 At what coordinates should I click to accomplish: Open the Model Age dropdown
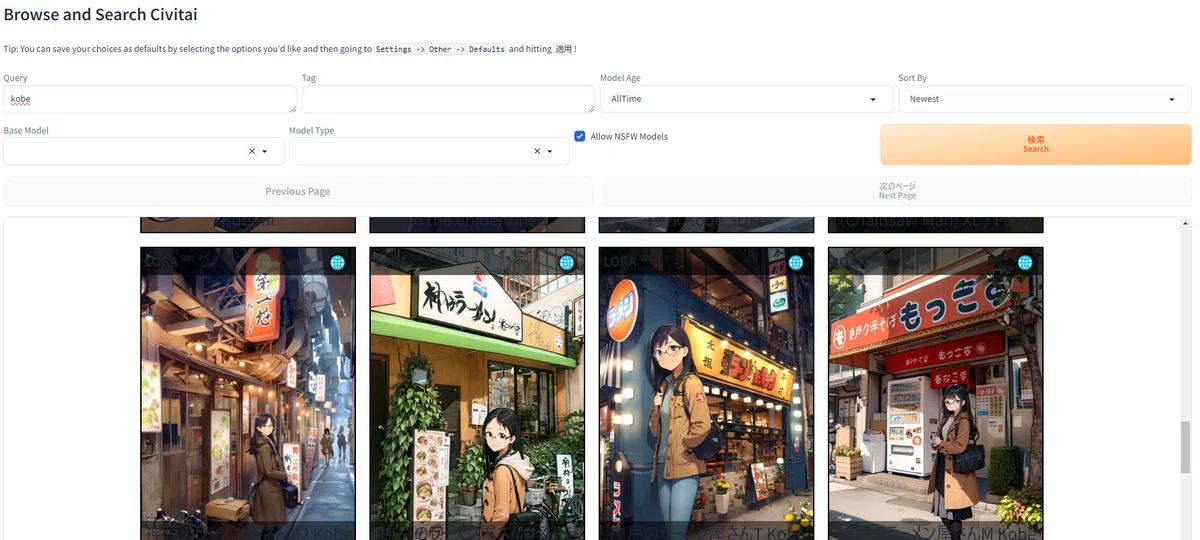746,99
